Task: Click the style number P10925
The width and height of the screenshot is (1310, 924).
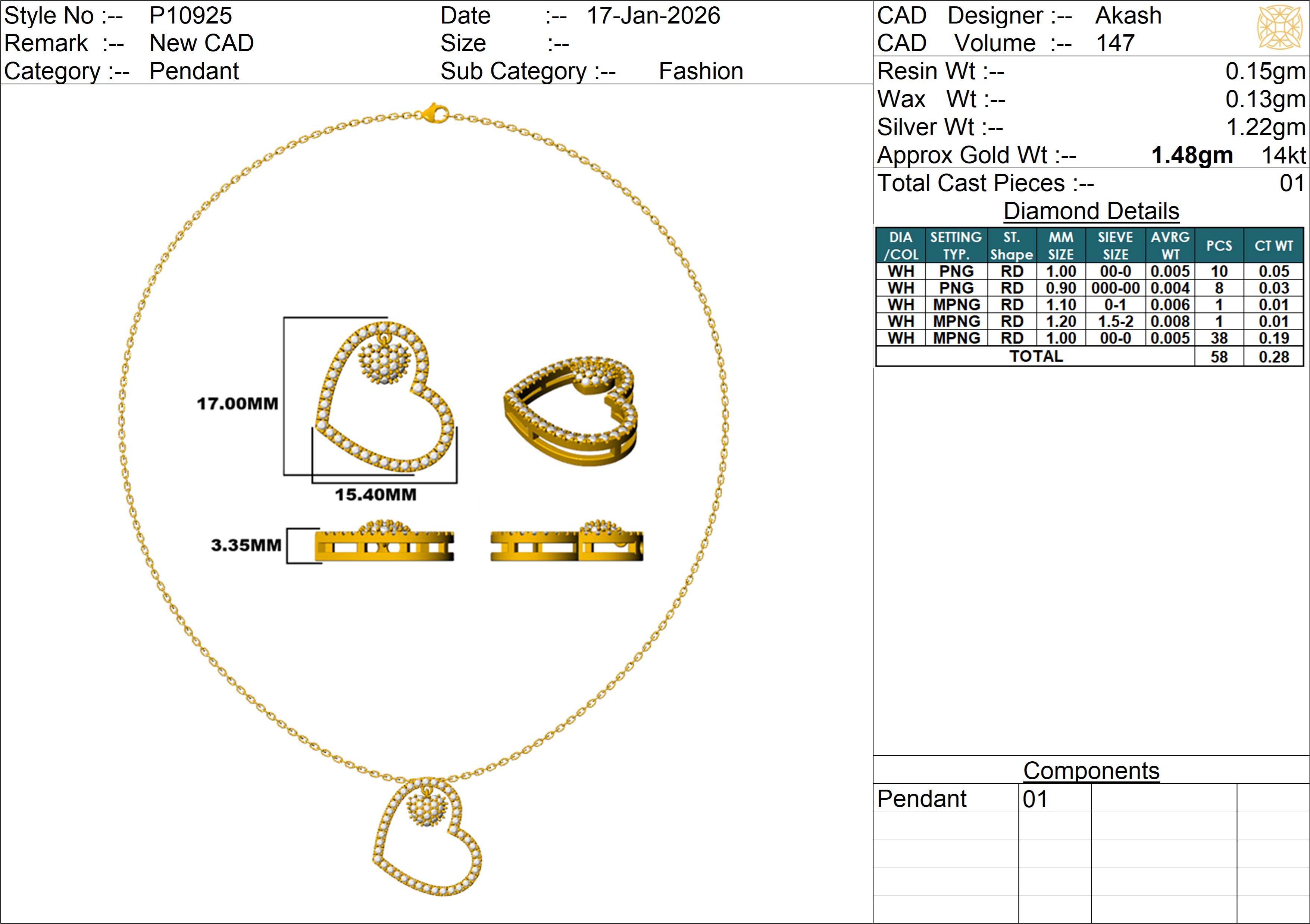Action: (x=191, y=15)
